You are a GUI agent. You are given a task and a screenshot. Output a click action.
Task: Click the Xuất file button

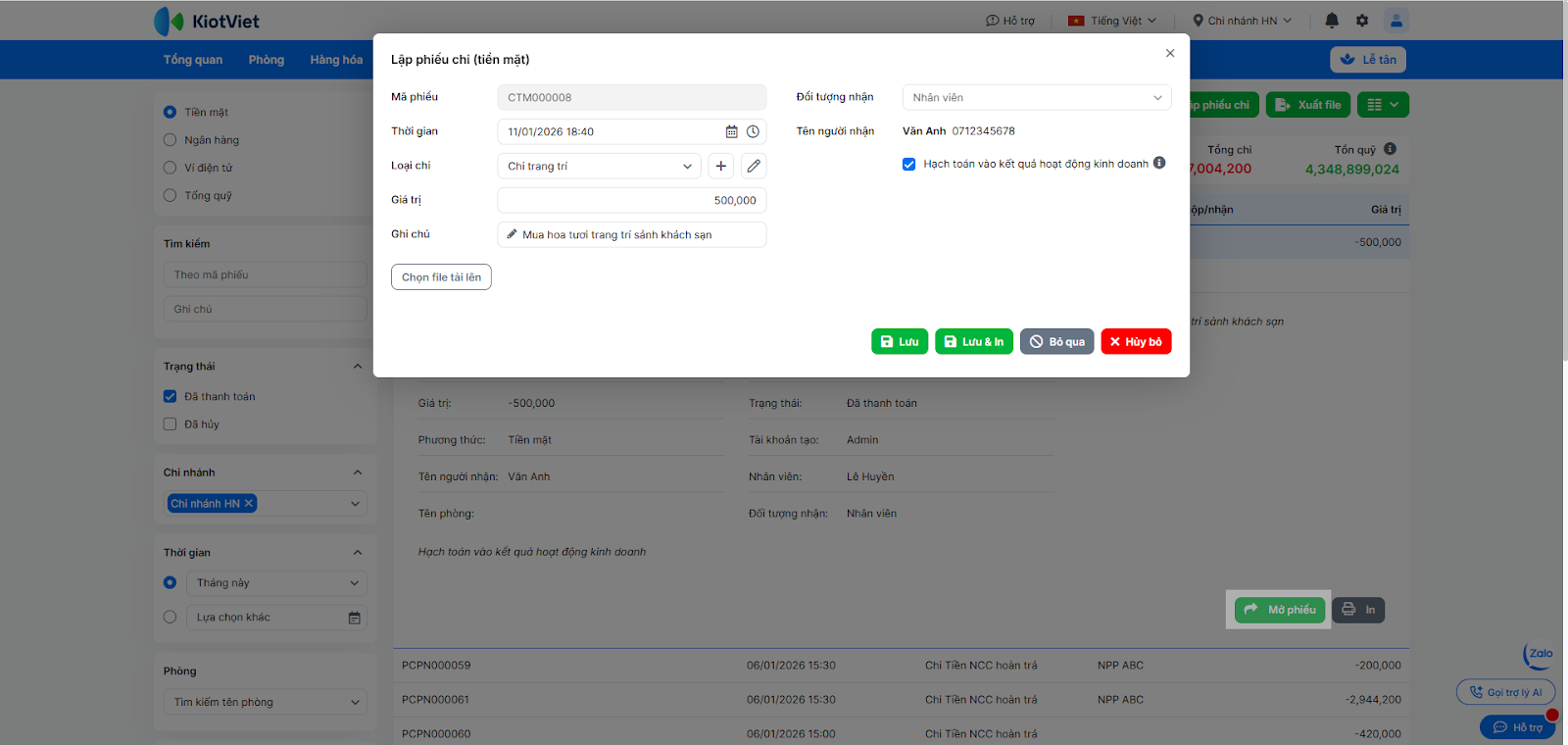tap(1308, 105)
